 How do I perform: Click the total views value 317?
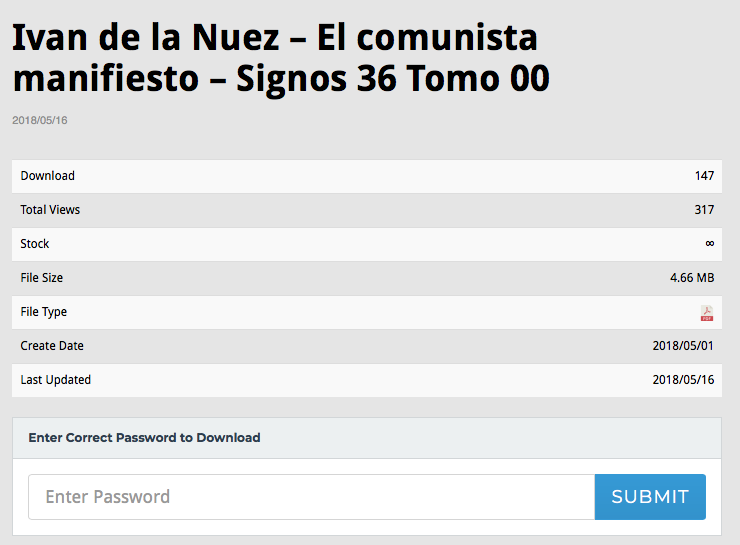[704, 210]
